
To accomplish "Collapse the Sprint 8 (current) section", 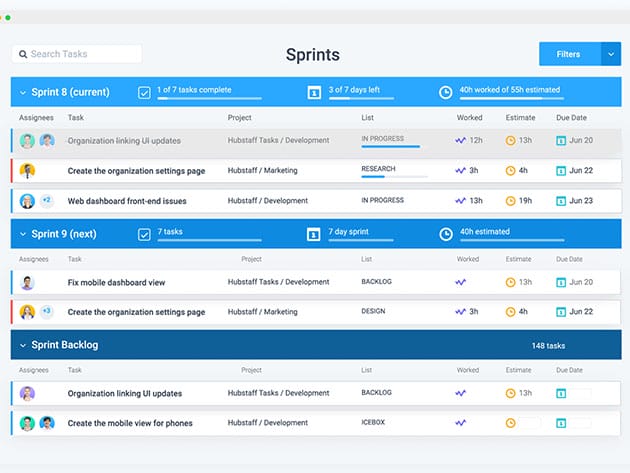I will pos(23,92).
